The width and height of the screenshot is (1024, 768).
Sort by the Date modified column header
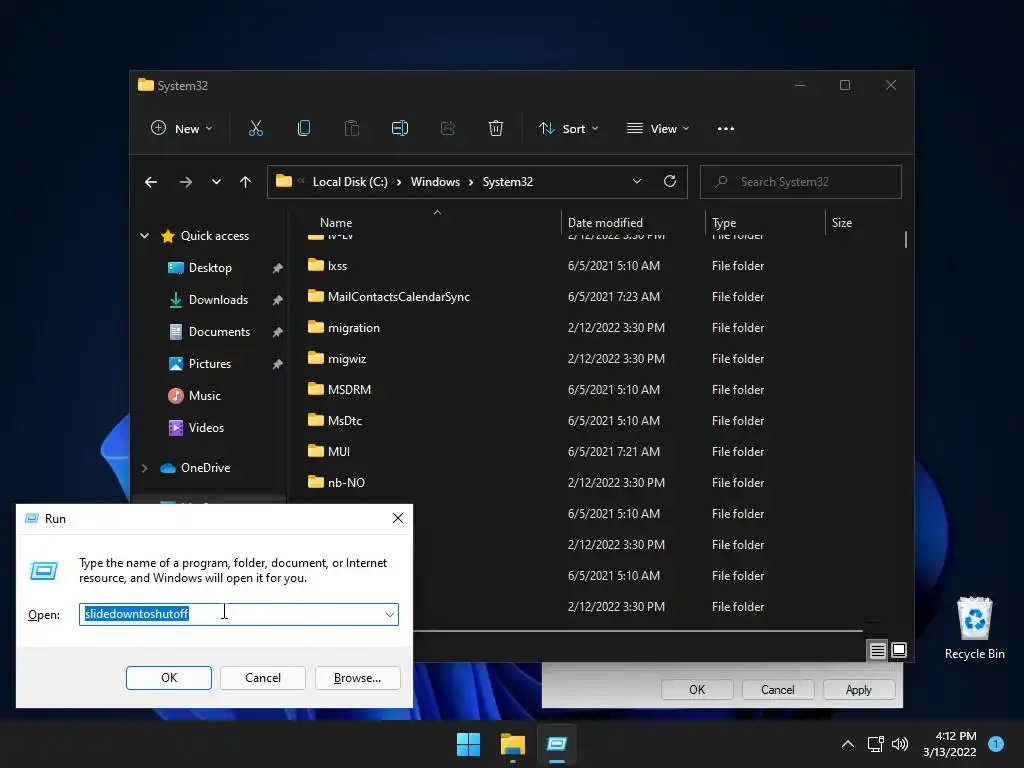pyautogui.click(x=605, y=223)
